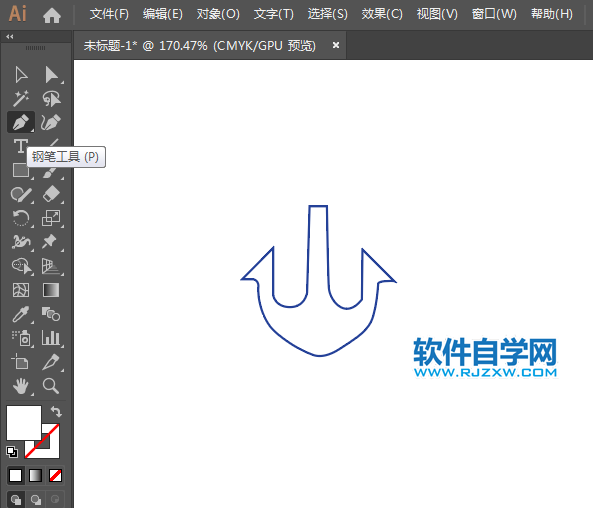The width and height of the screenshot is (593, 508).
Task: Open the 编辑(E) menu
Action: click(163, 14)
